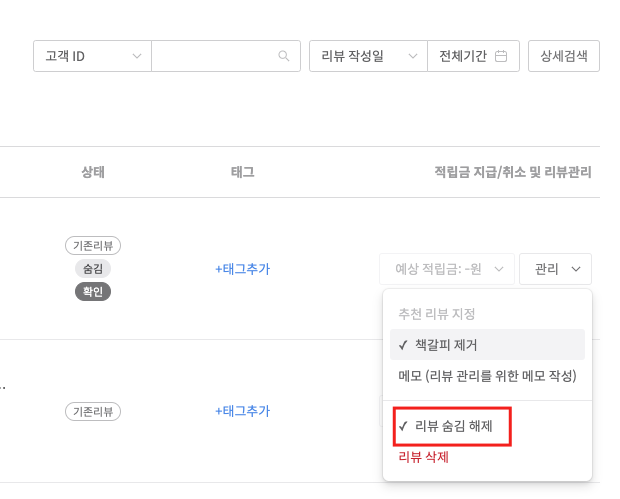Select 책갈피 제거 menu item

pyautogui.click(x=487, y=345)
